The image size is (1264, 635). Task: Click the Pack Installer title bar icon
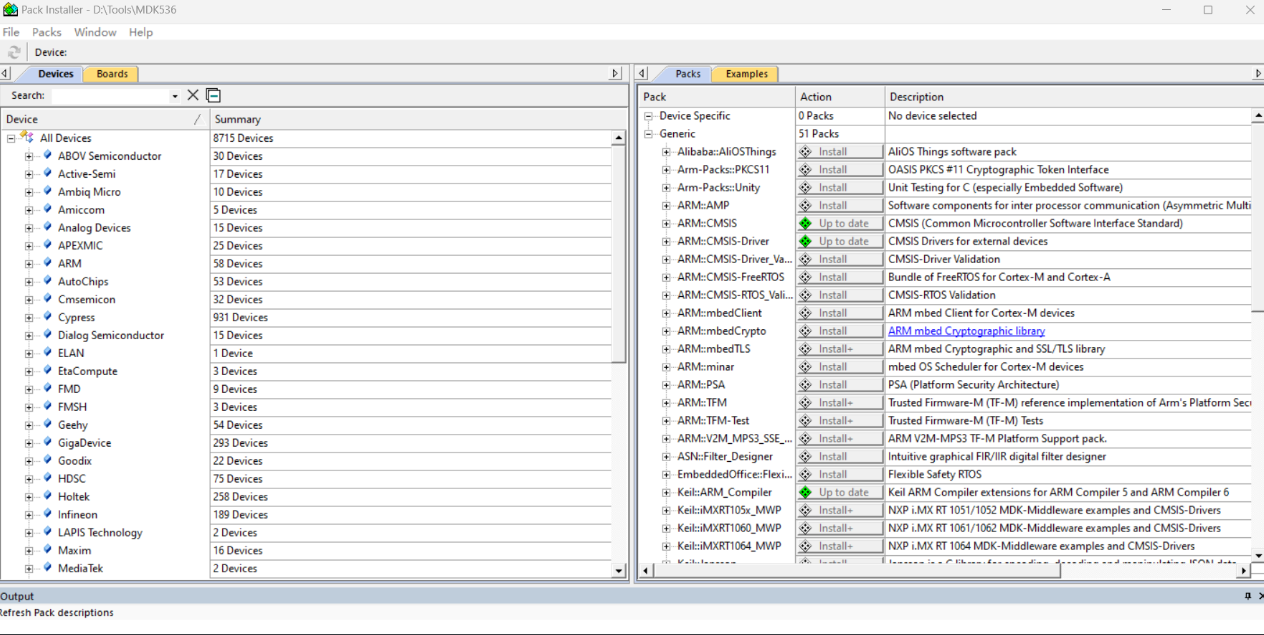(x=10, y=9)
